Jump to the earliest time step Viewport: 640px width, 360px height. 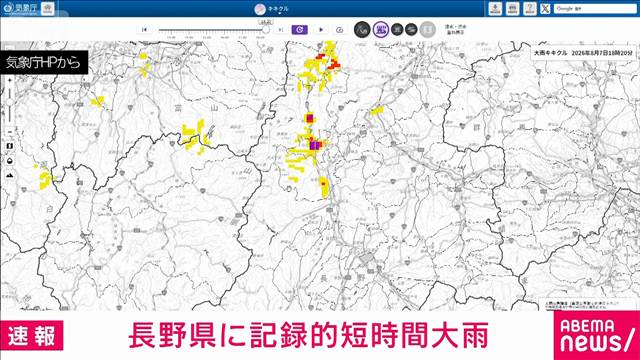click(x=144, y=30)
